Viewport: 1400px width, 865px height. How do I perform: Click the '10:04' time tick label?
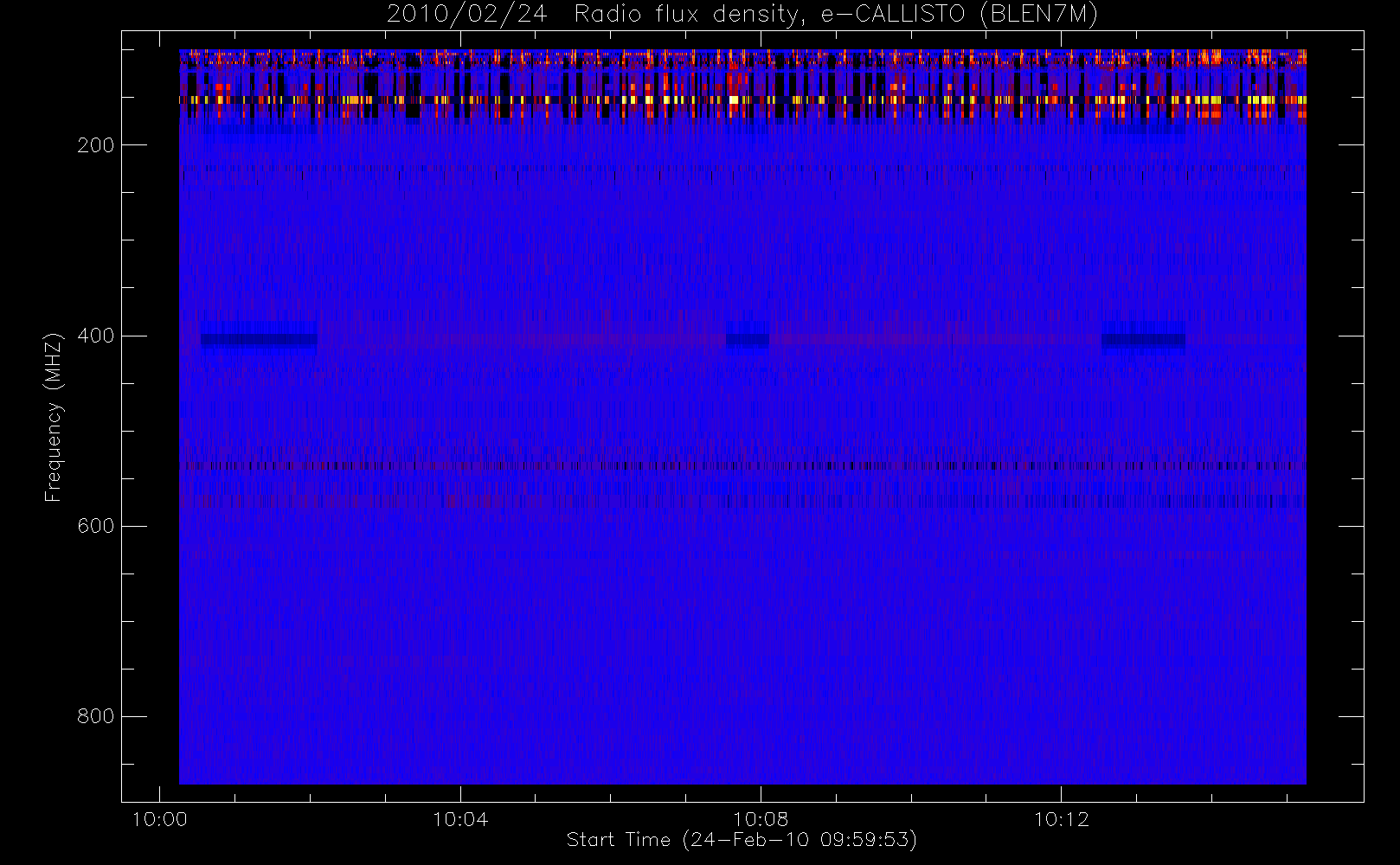coord(460,819)
